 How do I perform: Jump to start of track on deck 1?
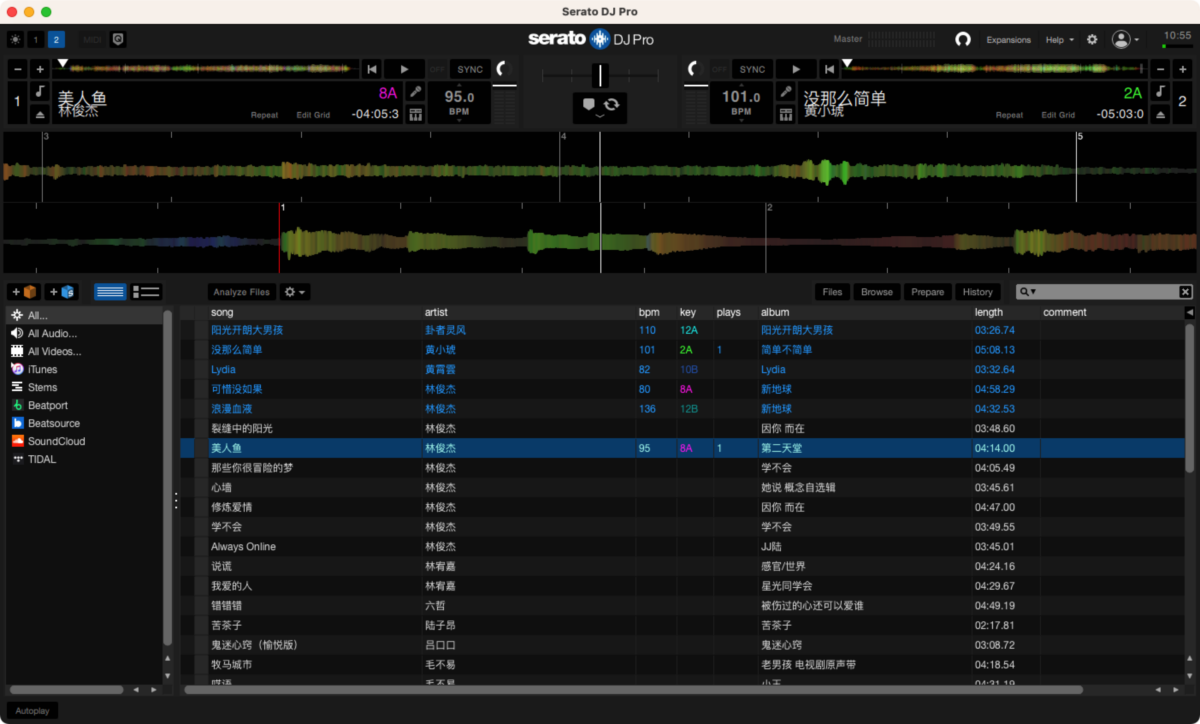point(372,69)
